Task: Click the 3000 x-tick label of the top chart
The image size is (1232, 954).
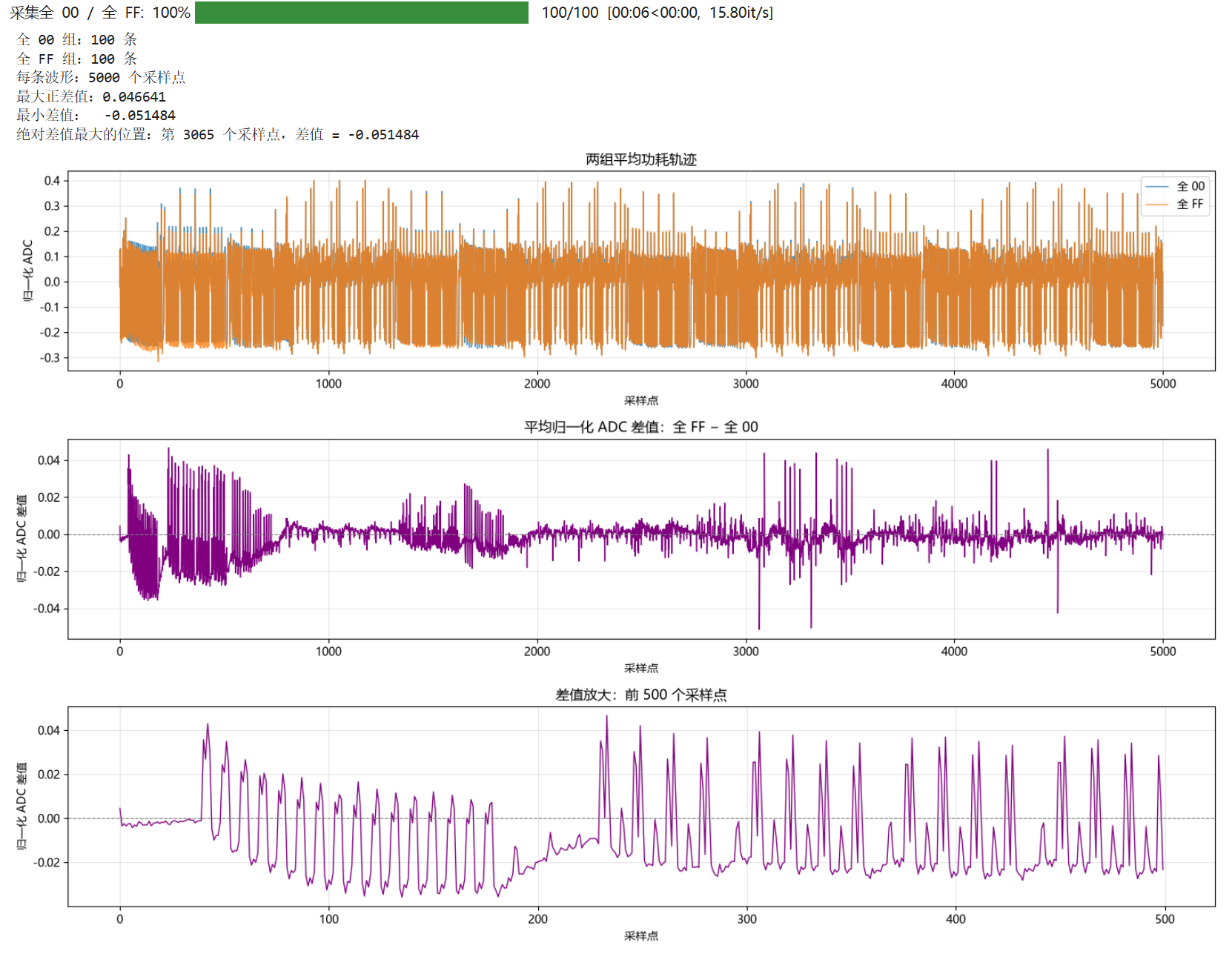Action: [746, 383]
